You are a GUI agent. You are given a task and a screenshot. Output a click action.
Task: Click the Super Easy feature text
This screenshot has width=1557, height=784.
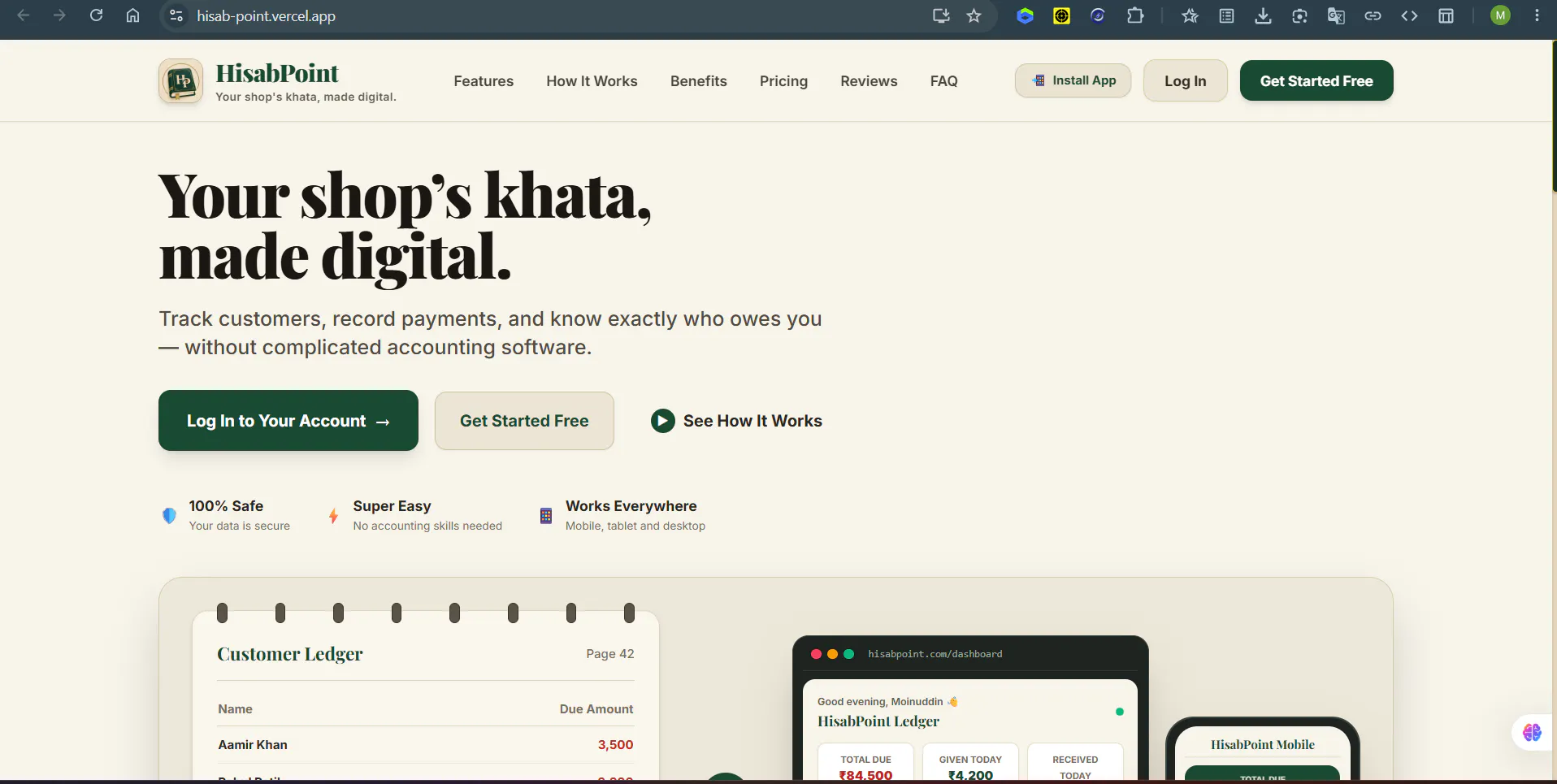tap(392, 506)
